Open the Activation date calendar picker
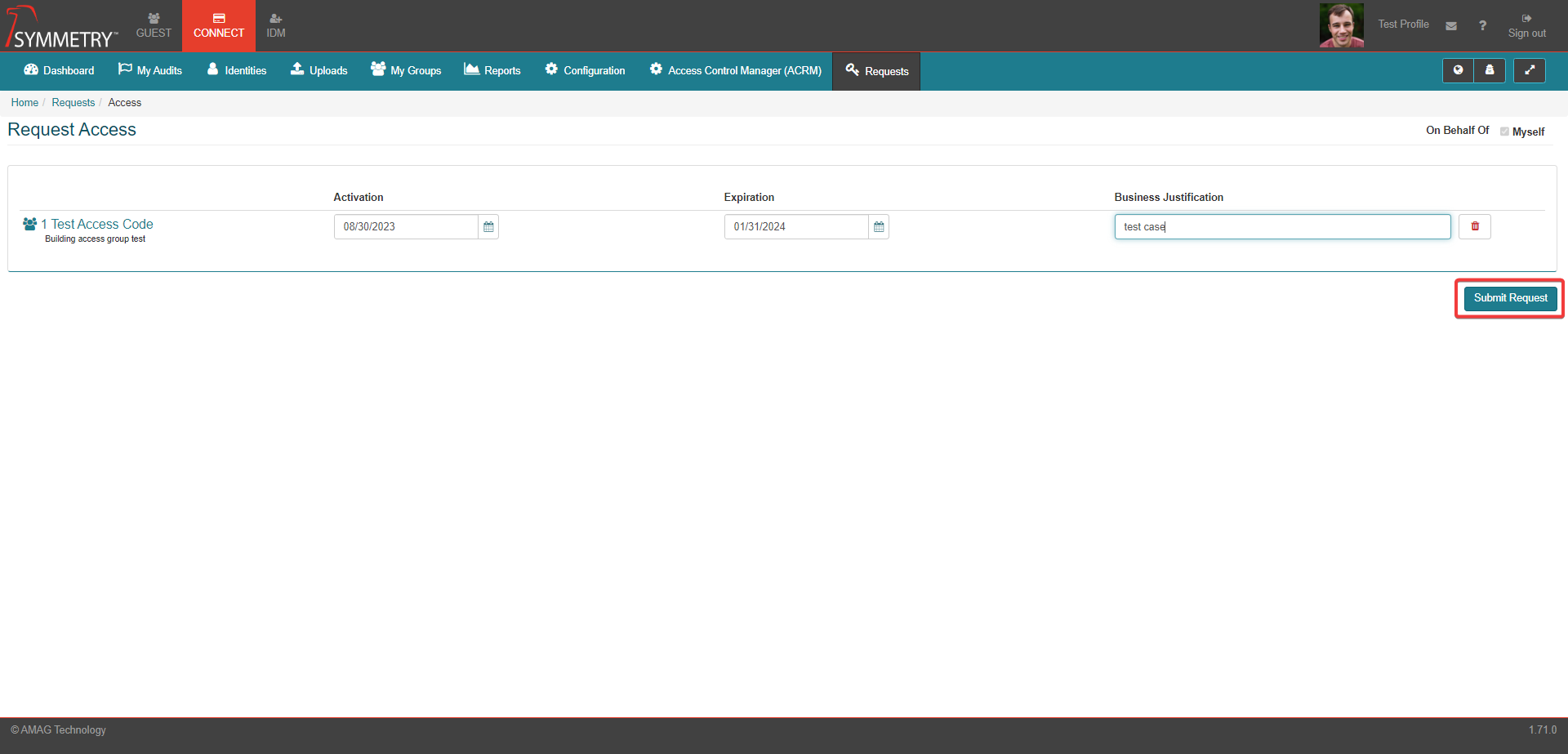This screenshot has height=754, width=1568. [488, 227]
